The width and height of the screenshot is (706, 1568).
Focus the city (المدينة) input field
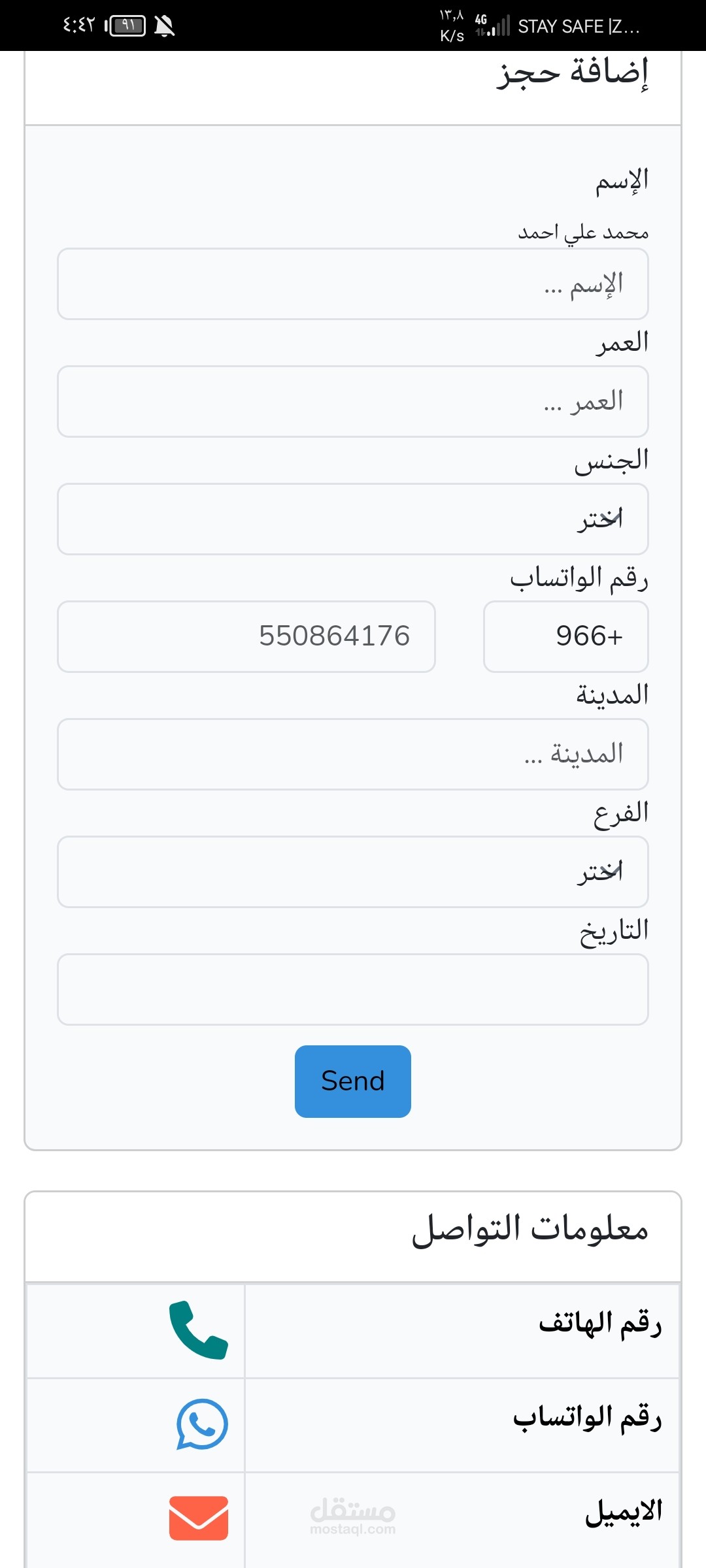click(x=353, y=755)
